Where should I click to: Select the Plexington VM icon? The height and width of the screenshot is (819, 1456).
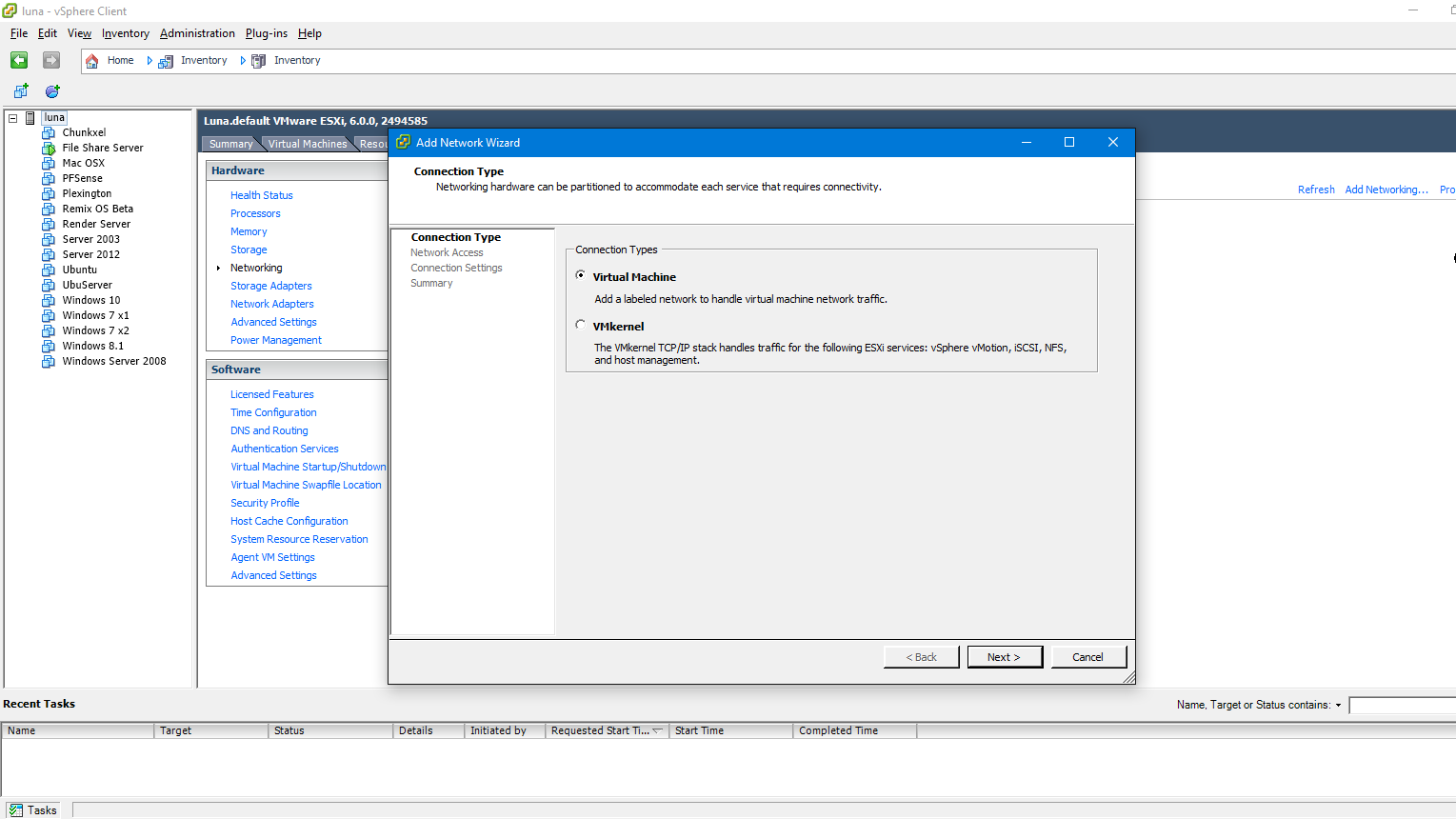(x=49, y=194)
